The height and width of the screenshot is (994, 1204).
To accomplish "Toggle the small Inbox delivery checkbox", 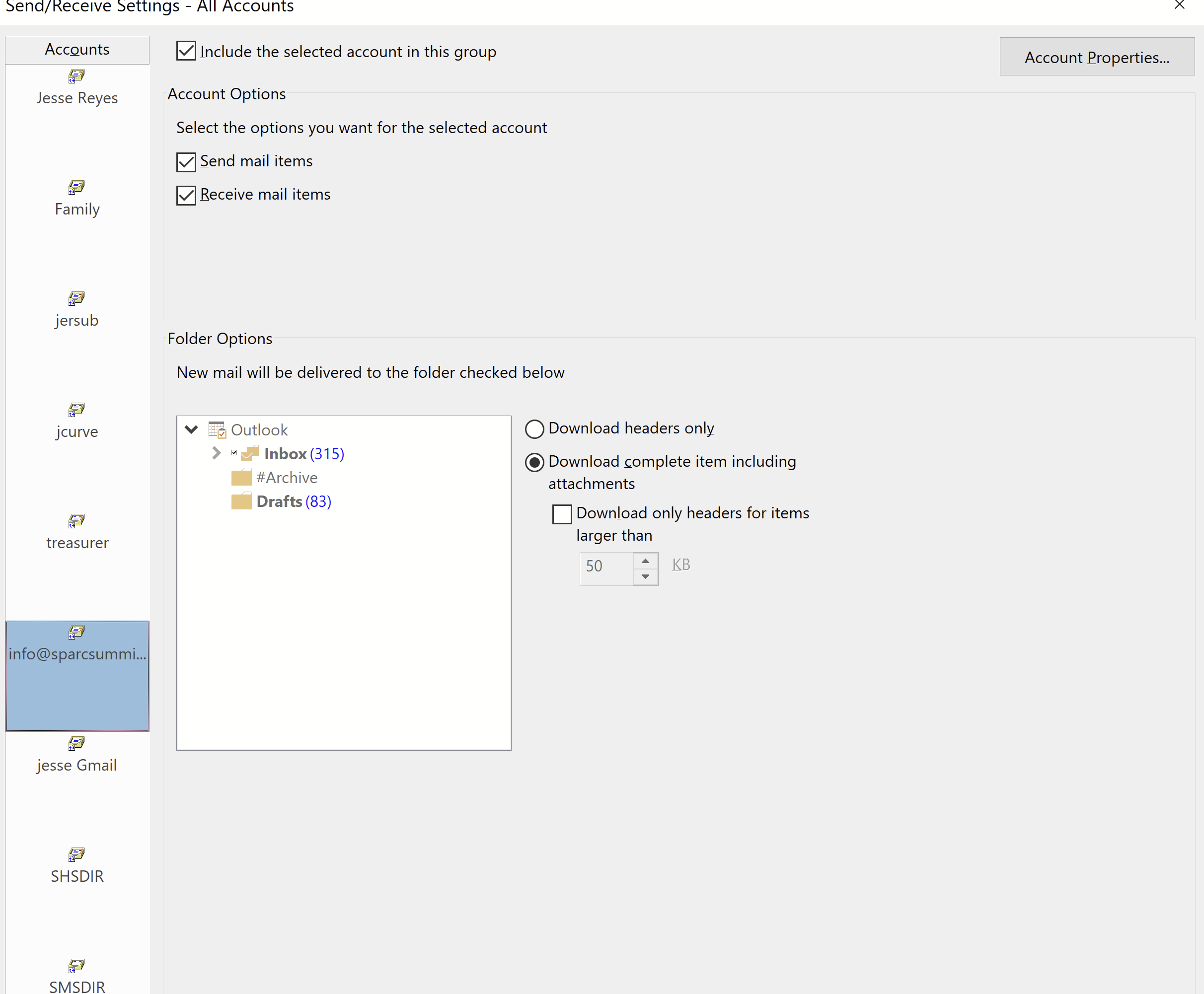I will (x=234, y=452).
